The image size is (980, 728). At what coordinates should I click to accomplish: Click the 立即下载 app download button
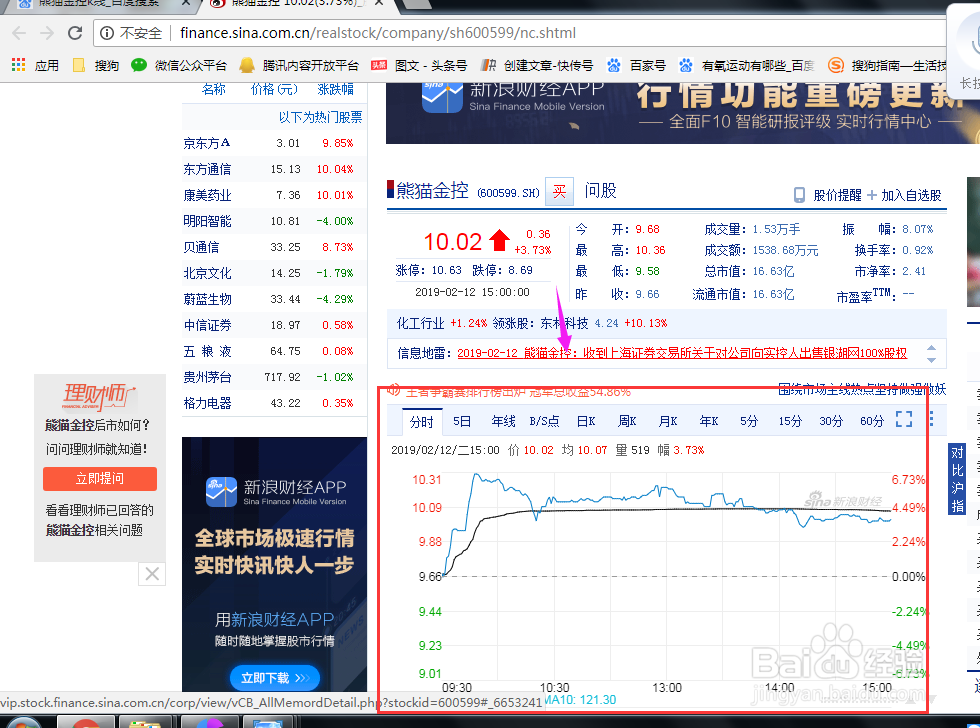(x=276, y=678)
